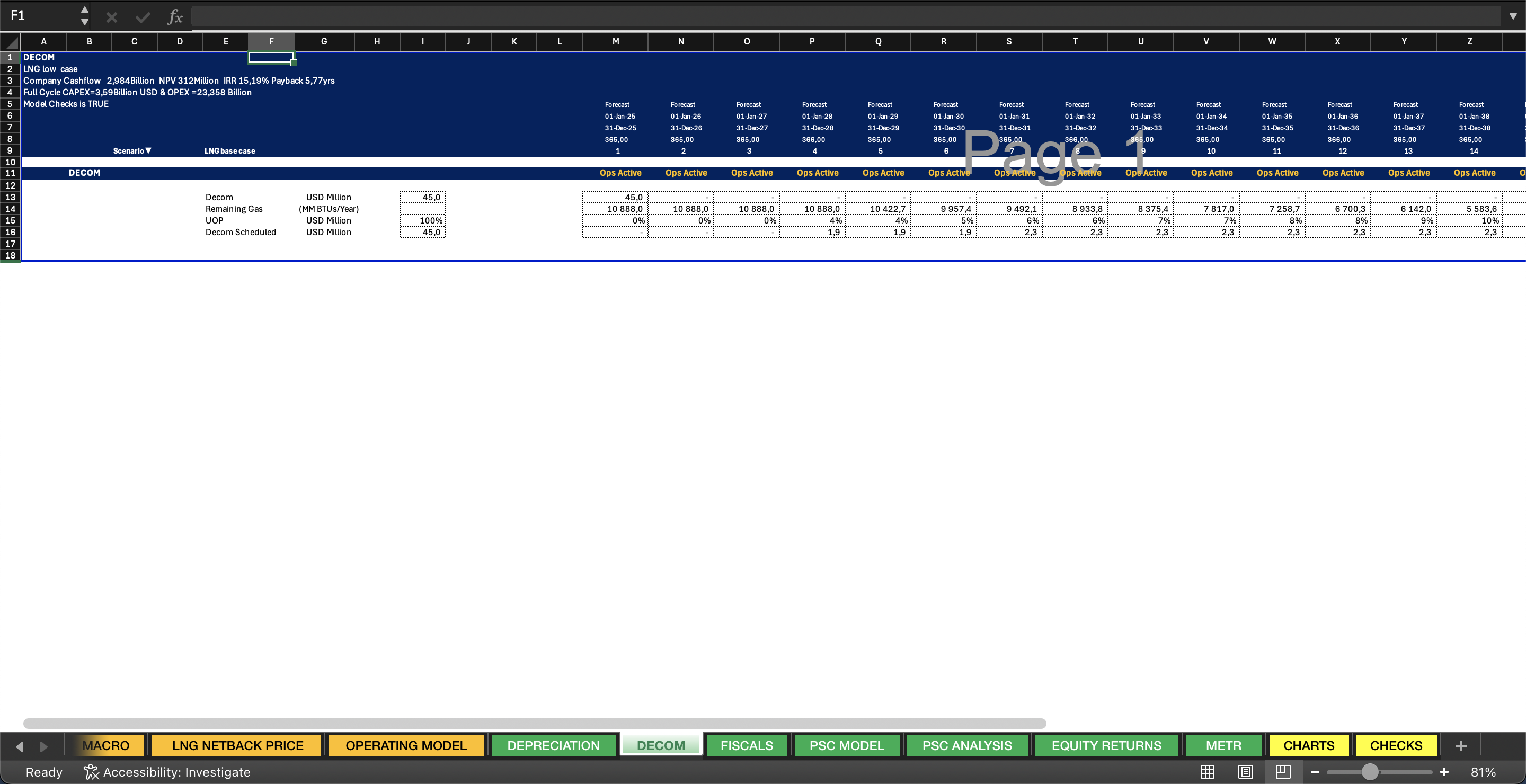Click the 10% UOP cell in column Z

pyautogui.click(x=1469, y=220)
